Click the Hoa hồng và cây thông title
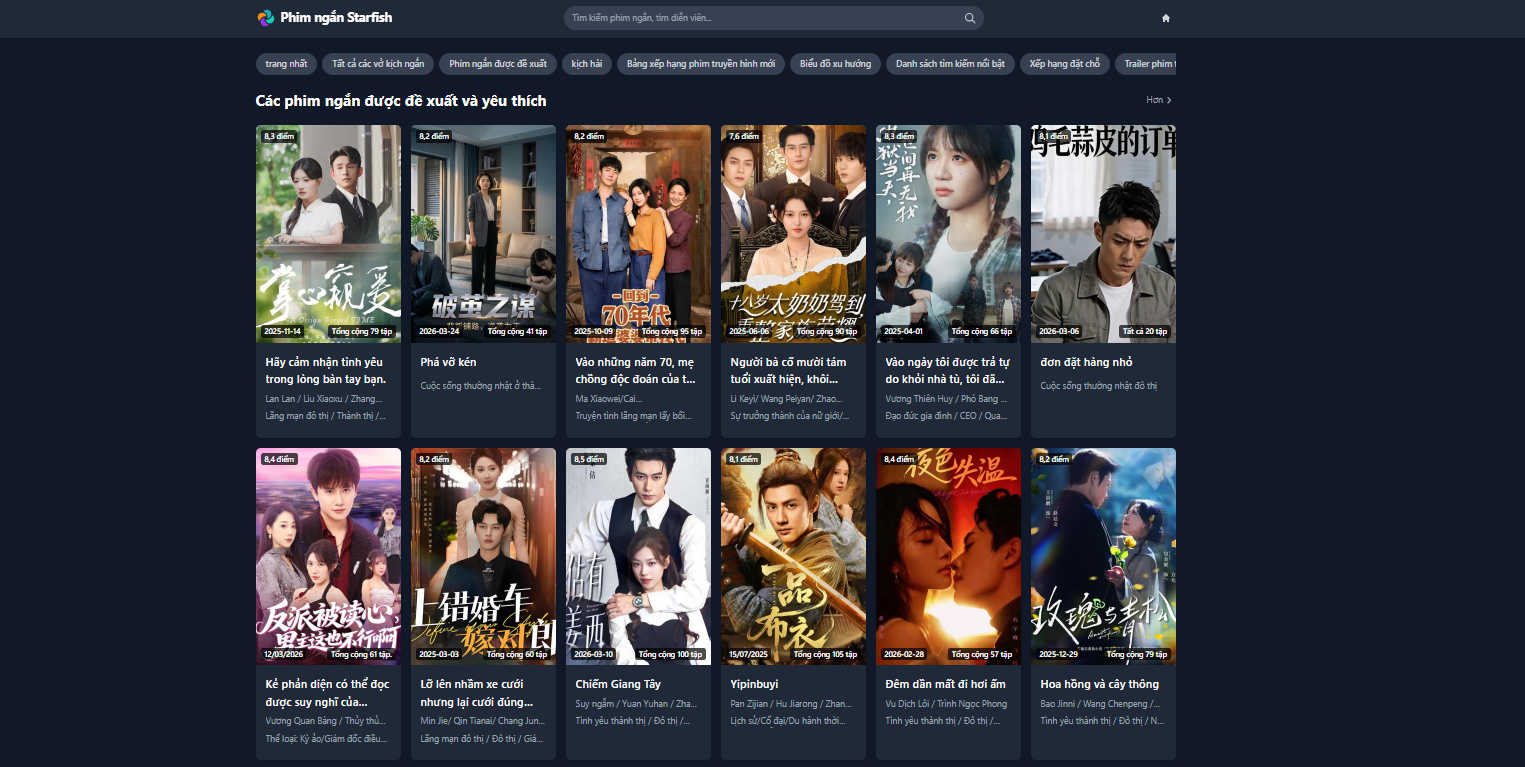Image resolution: width=1525 pixels, height=767 pixels. tap(1099, 684)
